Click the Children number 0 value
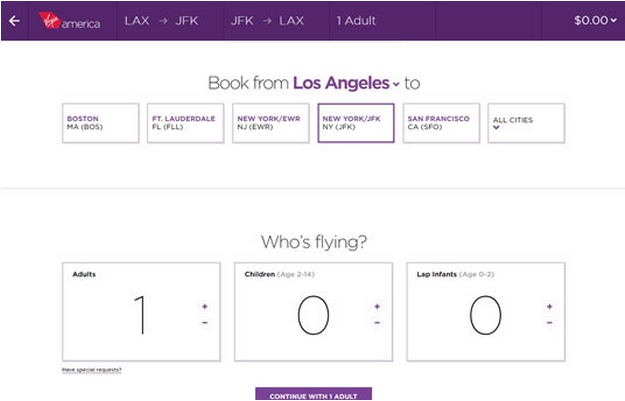 click(x=313, y=315)
